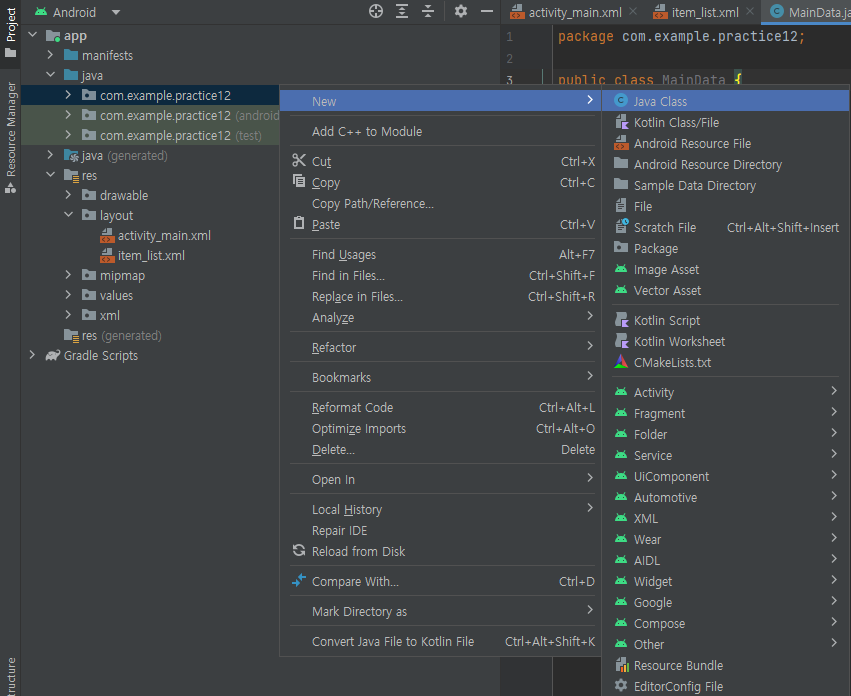This screenshot has width=851, height=696.
Task: Create an Android Resource Directory
Action: (726, 164)
